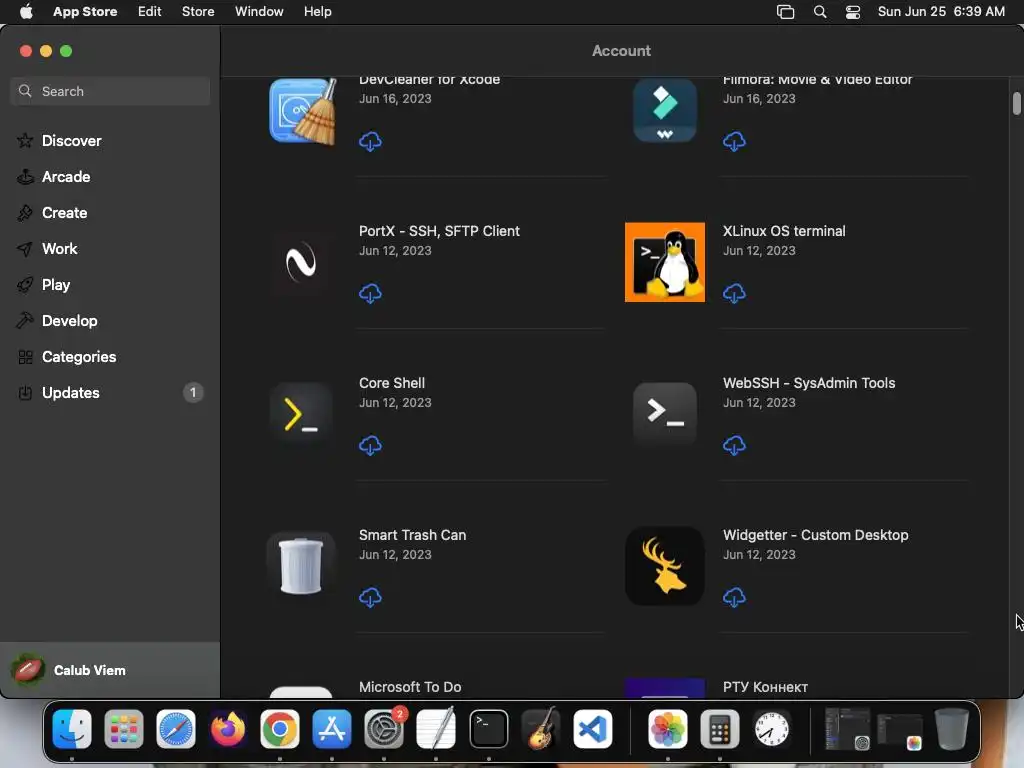Viewport: 1024px width, 768px height.
Task: Open the Apple menu
Action: click(26, 12)
